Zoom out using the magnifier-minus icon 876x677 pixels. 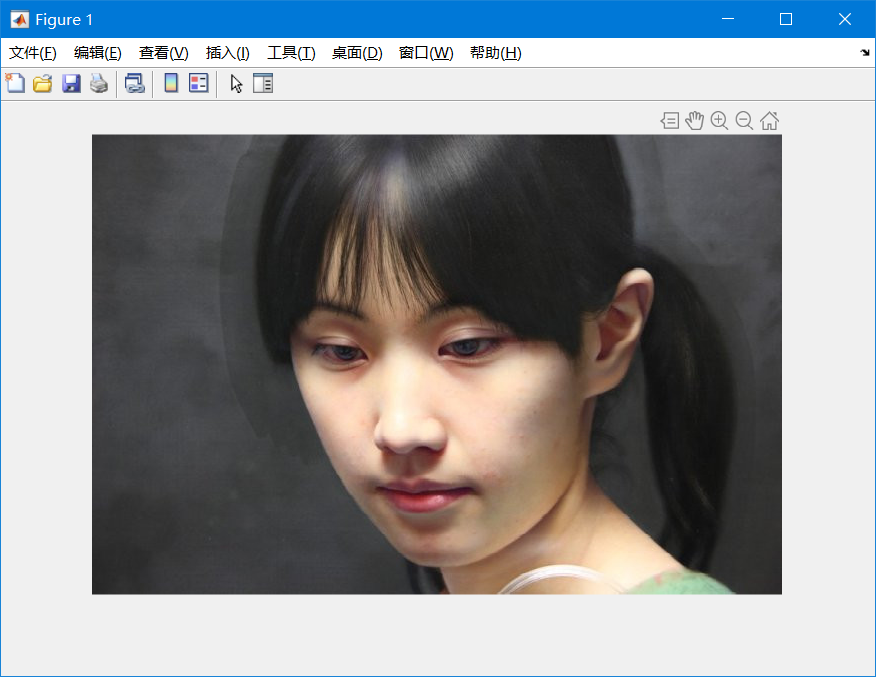[x=744, y=120]
